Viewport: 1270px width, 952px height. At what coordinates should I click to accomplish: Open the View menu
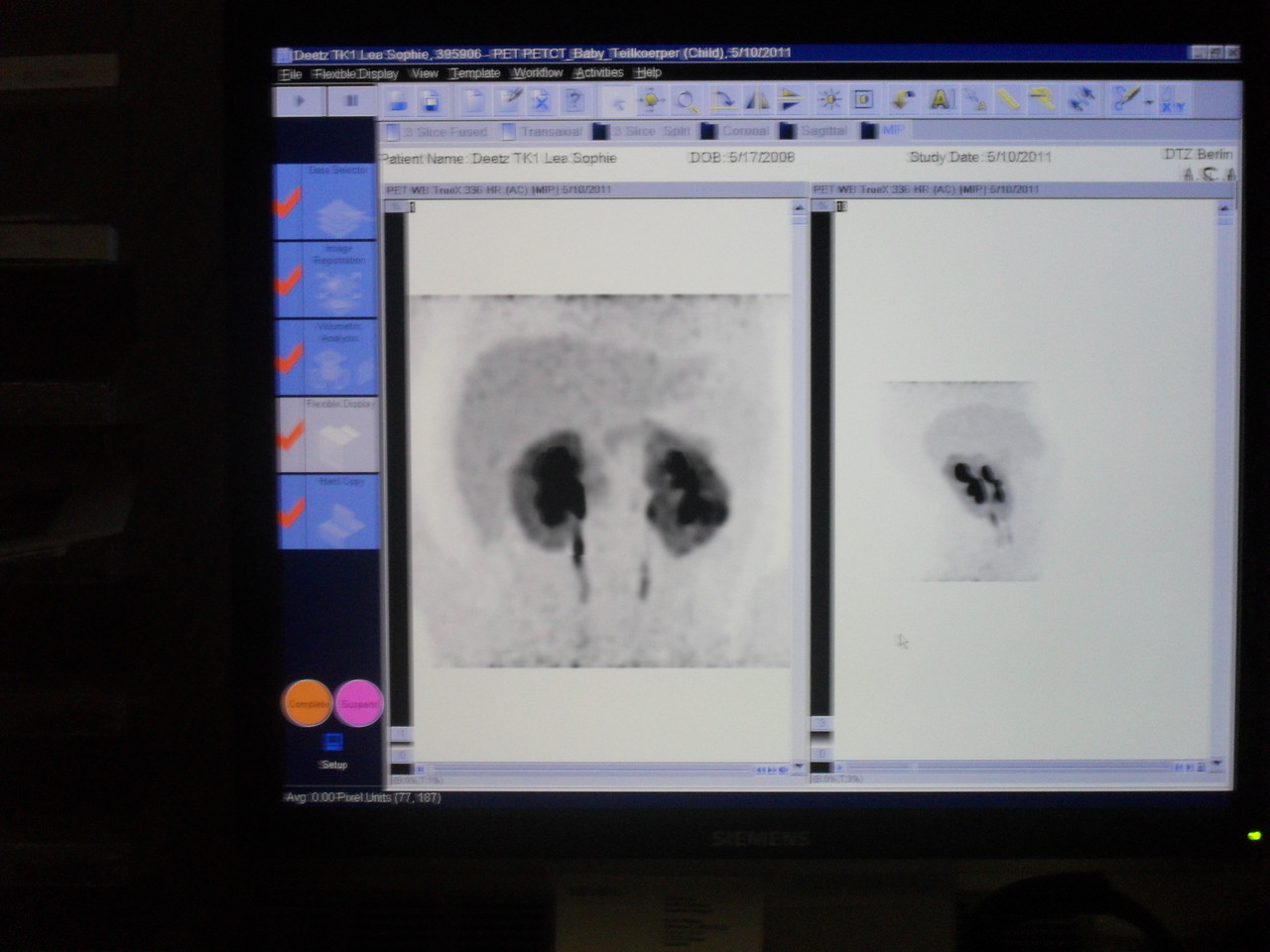click(x=424, y=73)
